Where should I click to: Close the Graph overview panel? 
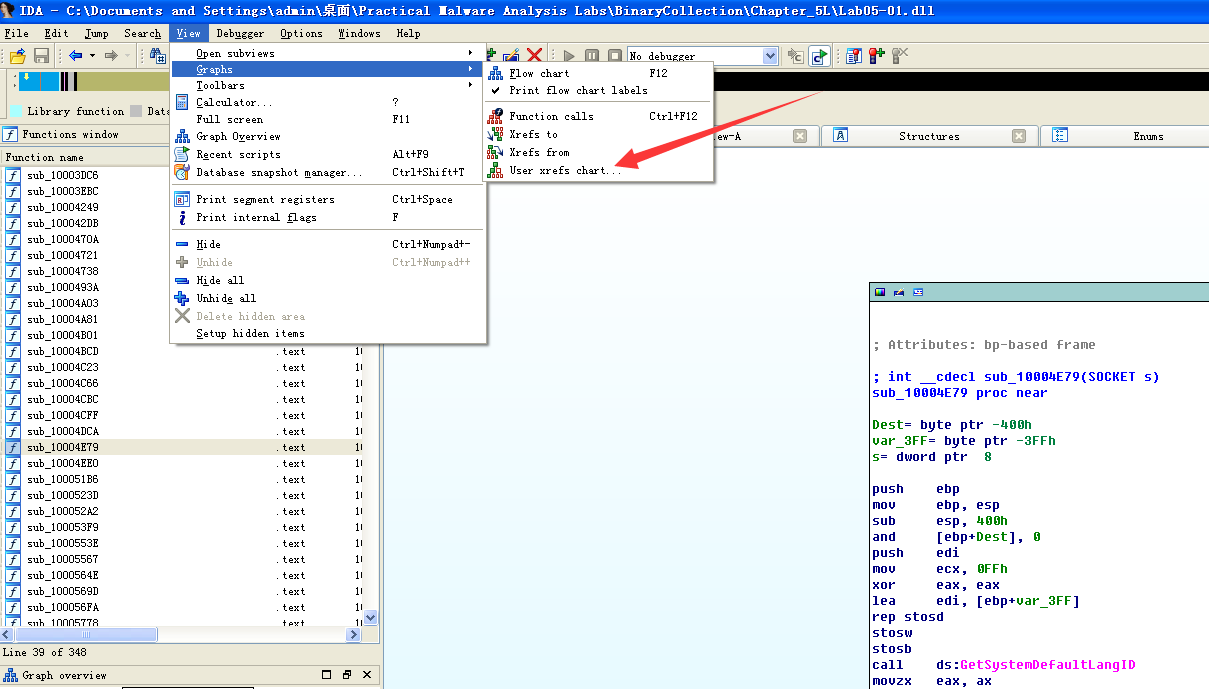367,675
